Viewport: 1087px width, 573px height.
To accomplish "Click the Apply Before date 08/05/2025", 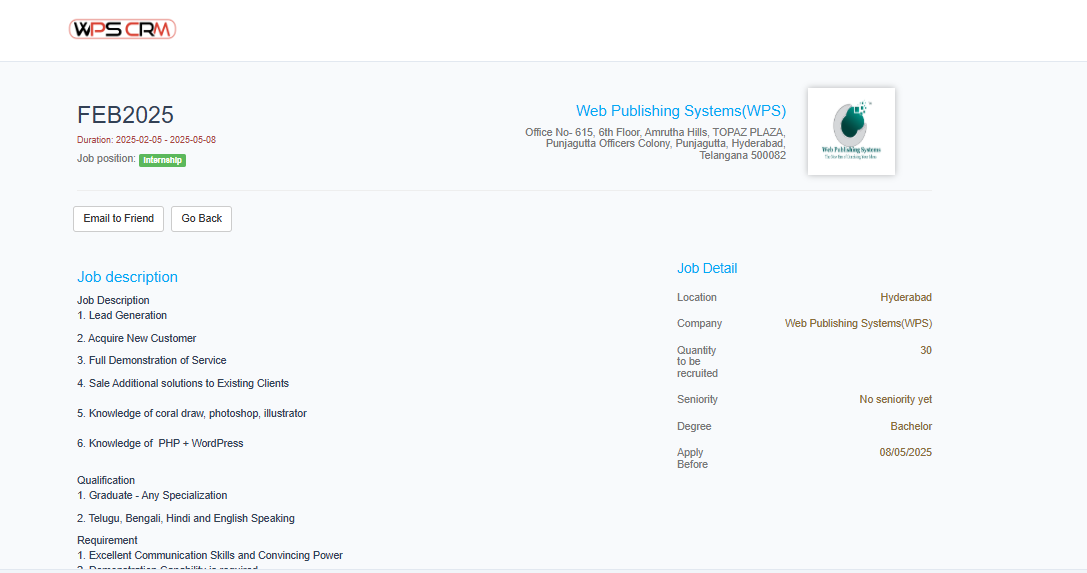I will click(905, 452).
